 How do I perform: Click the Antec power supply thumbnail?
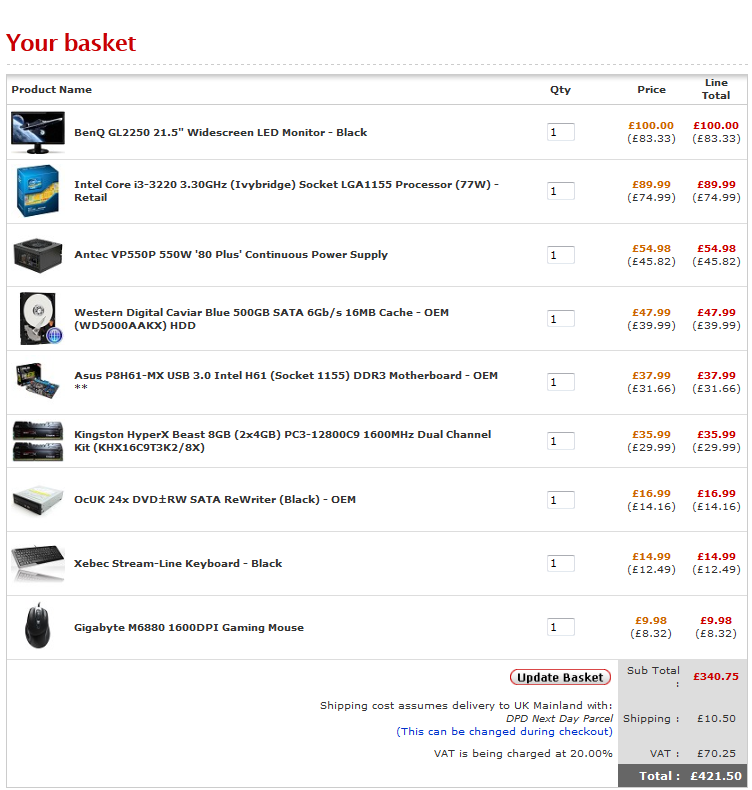(37, 254)
